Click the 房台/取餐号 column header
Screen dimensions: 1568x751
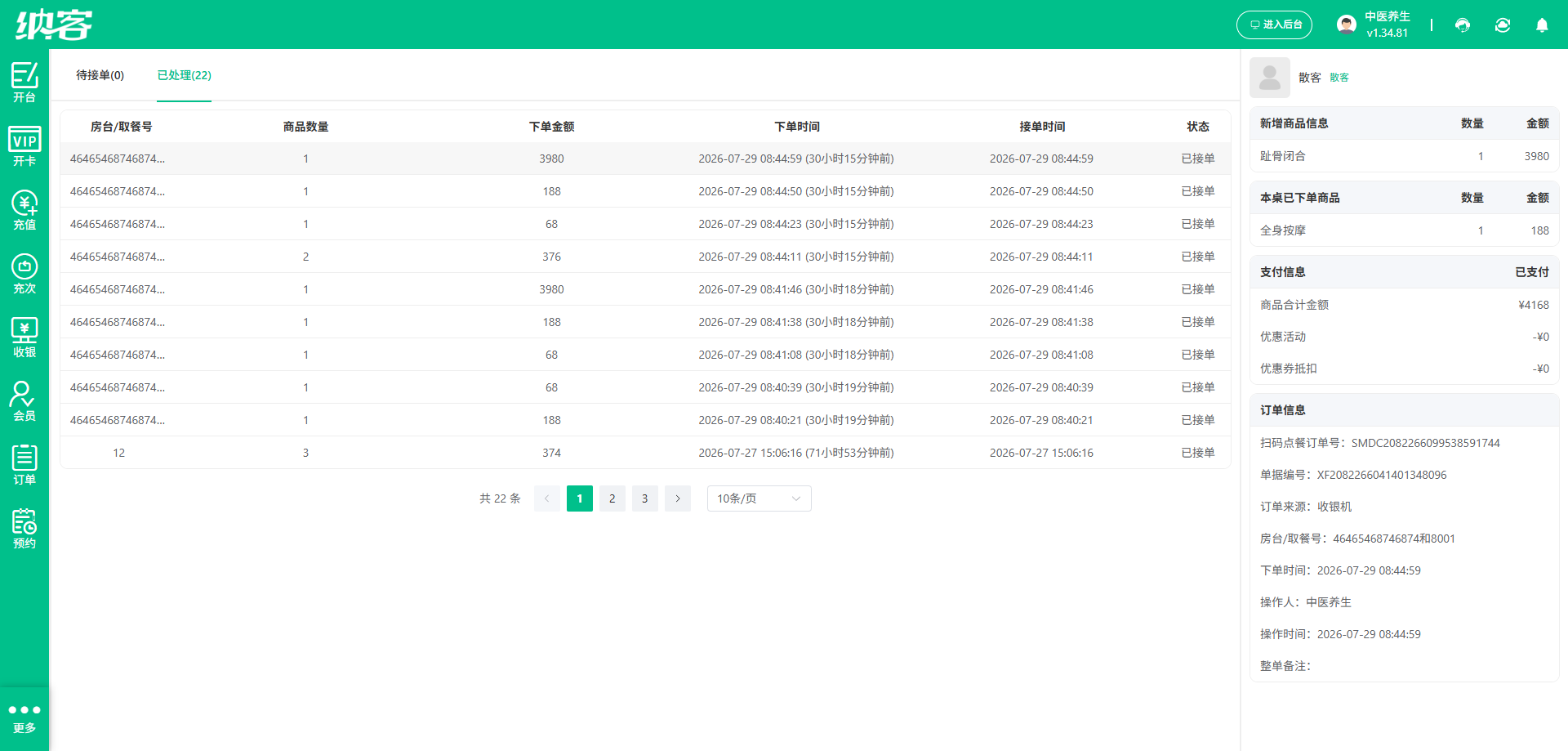[121, 127]
